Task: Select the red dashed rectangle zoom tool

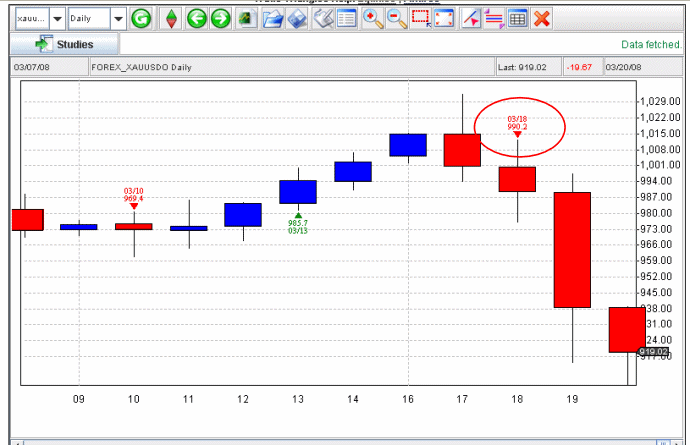Action: coord(421,18)
